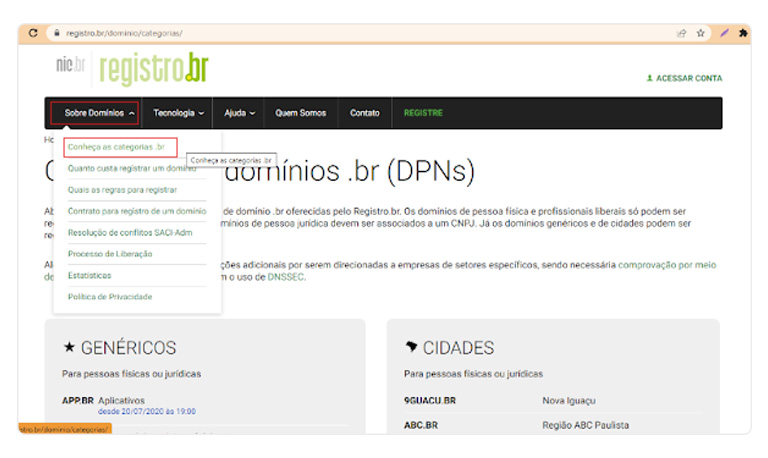Select Conheça as categorias .br

[115, 147]
